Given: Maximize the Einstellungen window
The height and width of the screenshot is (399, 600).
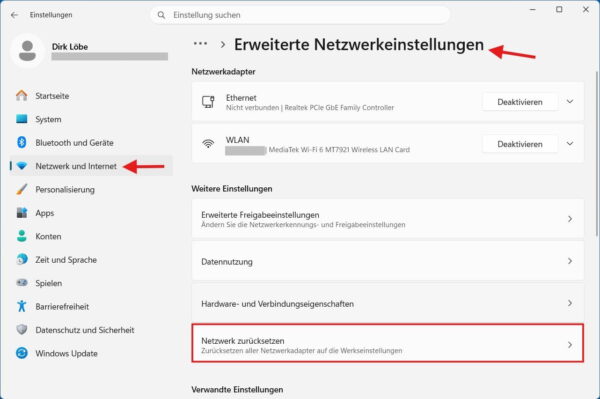Looking at the screenshot, I should coord(559,10).
